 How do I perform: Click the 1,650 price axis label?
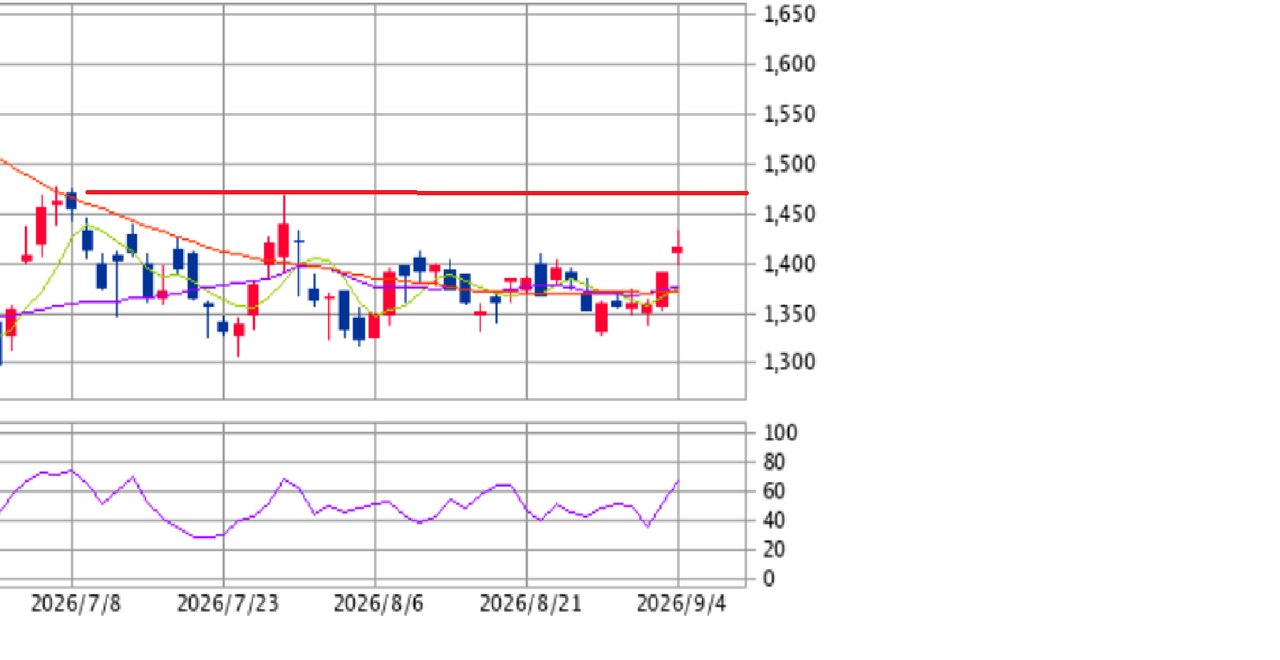[790, 15]
